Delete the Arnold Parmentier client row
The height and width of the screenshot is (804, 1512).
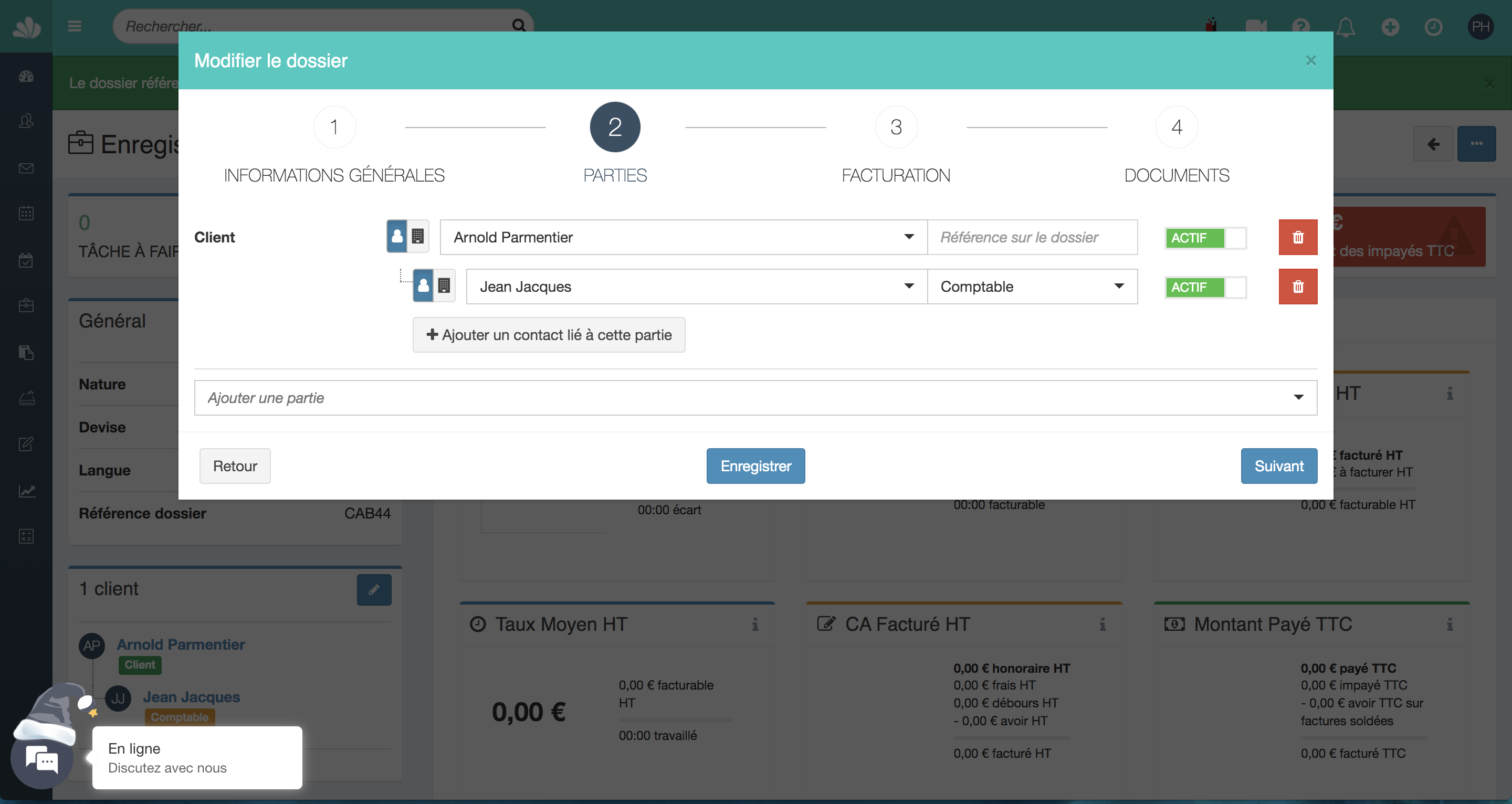[x=1298, y=237]
